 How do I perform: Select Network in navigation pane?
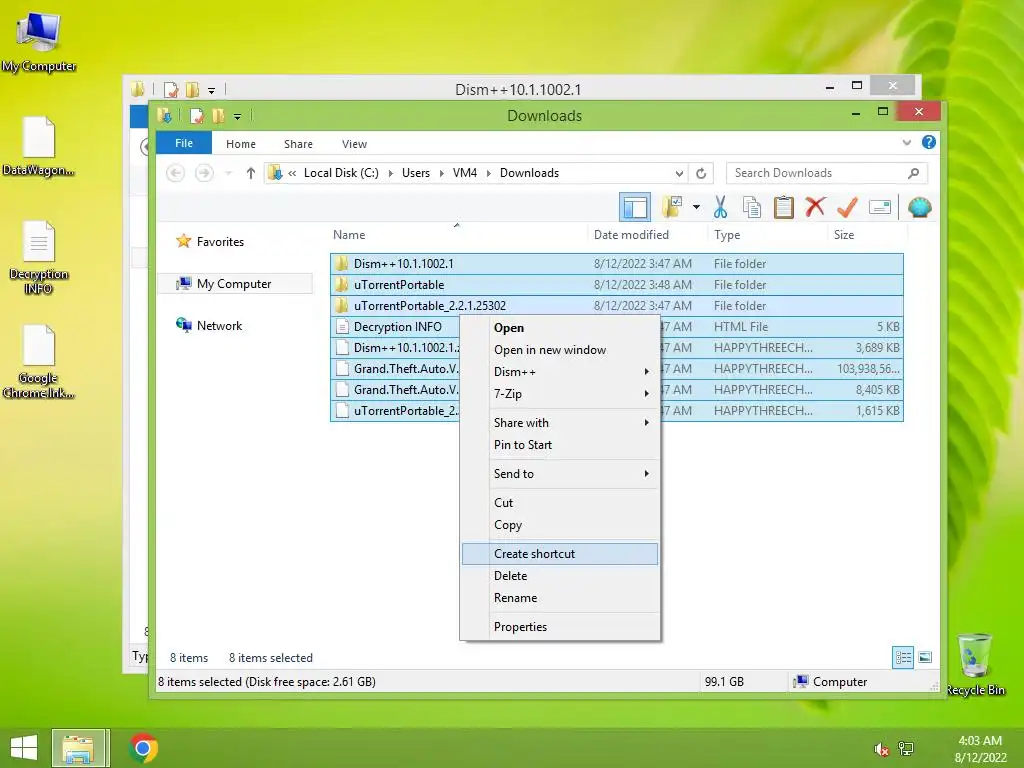219,325
